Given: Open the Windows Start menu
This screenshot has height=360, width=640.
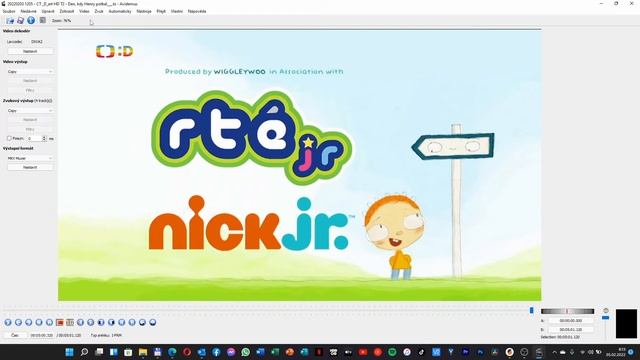Looking at the screenshot, I should (69, 352).
